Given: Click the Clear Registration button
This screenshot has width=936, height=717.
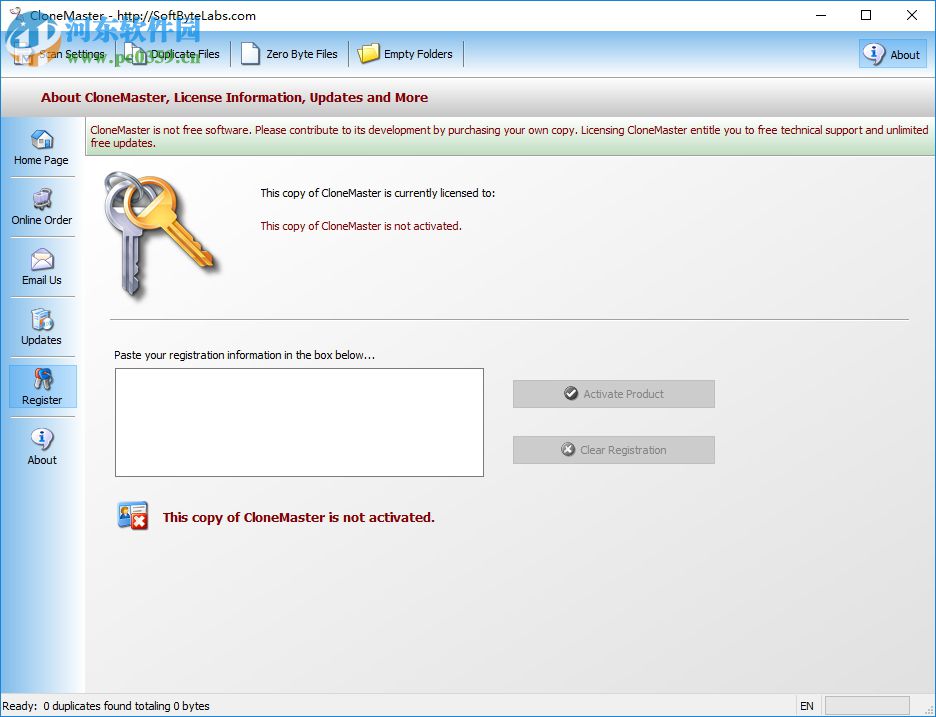Looking at the screenshot, I should [x=614, y=450].
